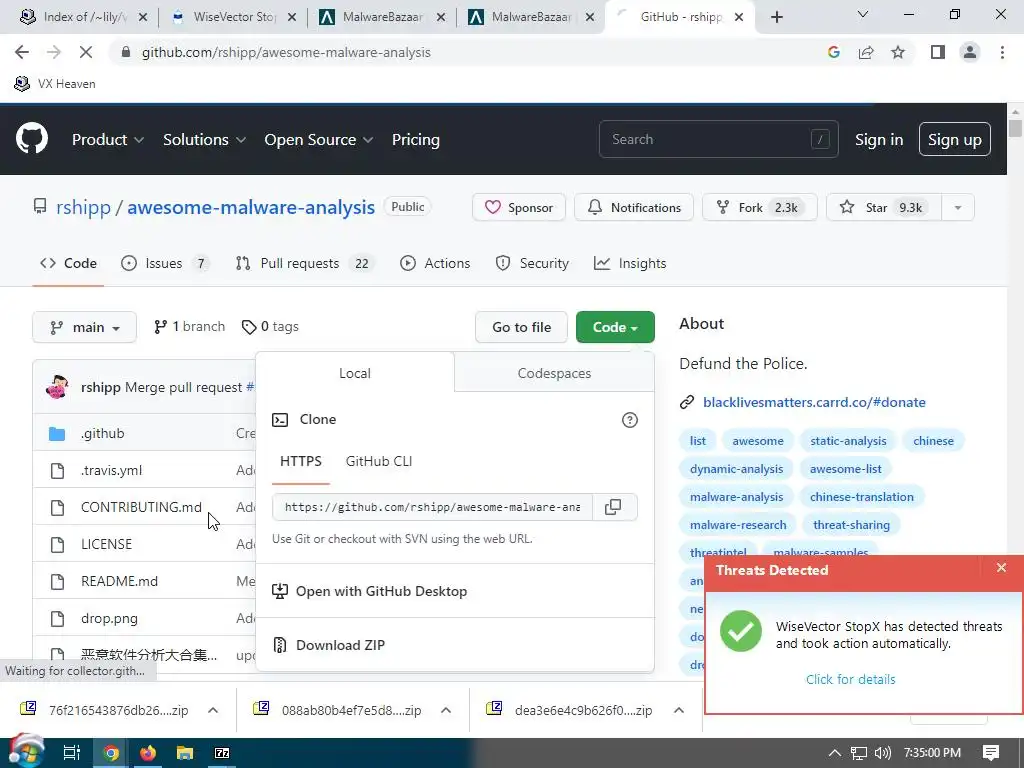The image size is (1024, 768).
Task: Go back to previous page
Action: (x=22, y=52)
